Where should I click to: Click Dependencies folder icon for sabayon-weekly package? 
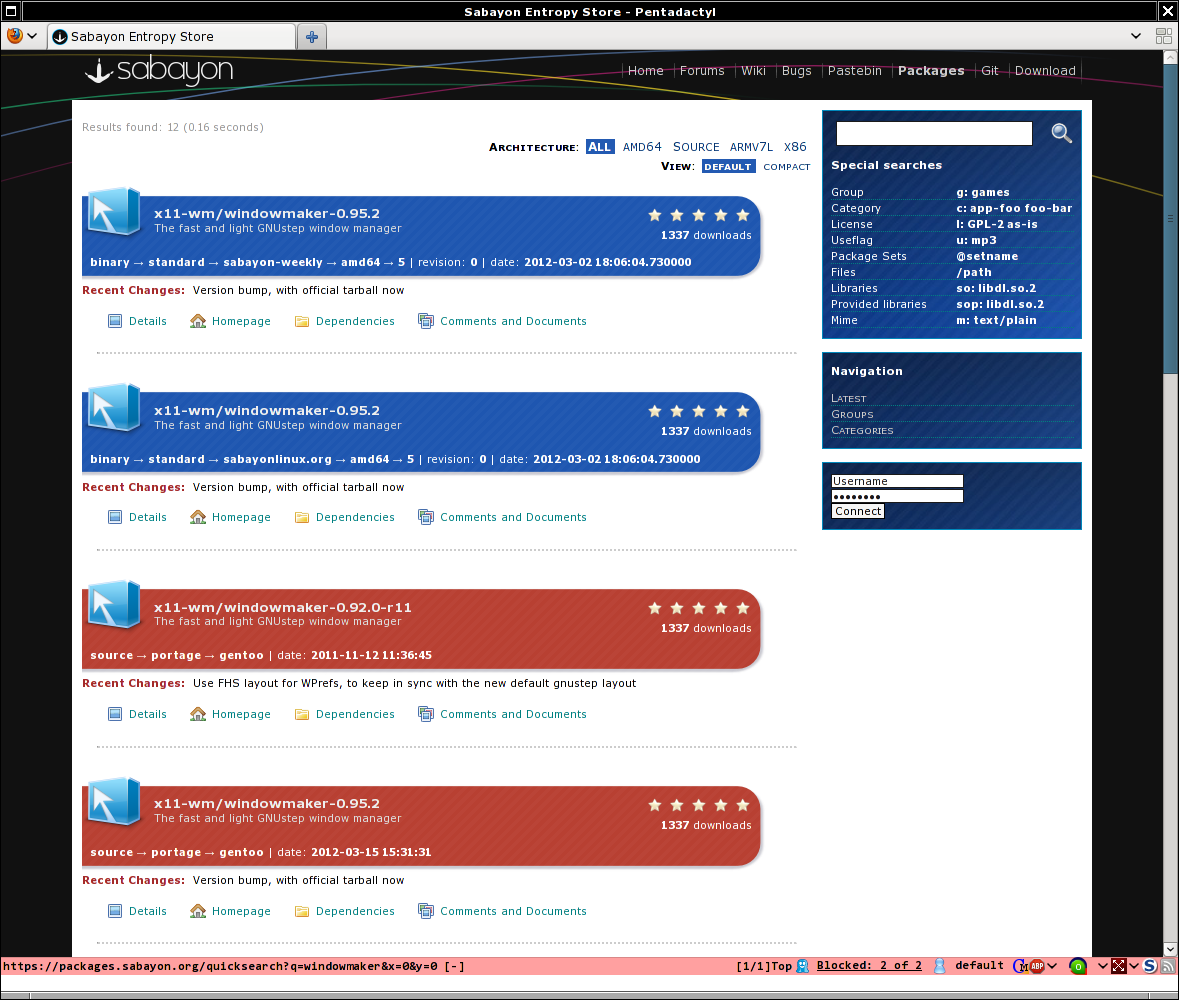[302, 321]
